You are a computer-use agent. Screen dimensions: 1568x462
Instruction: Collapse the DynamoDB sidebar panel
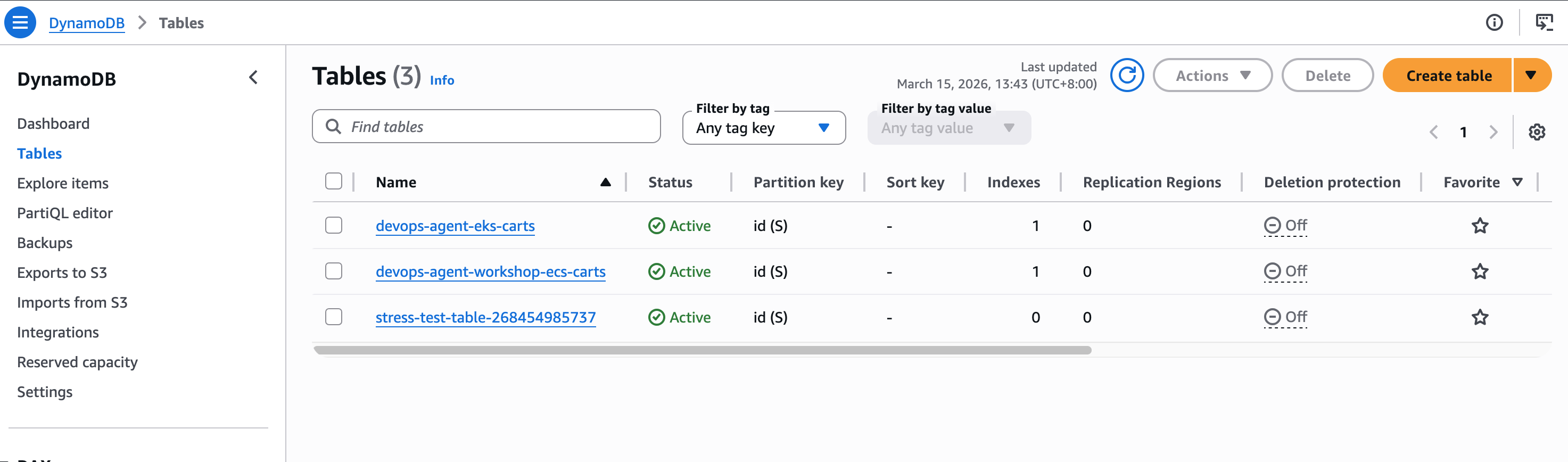[x=253, y=77]
